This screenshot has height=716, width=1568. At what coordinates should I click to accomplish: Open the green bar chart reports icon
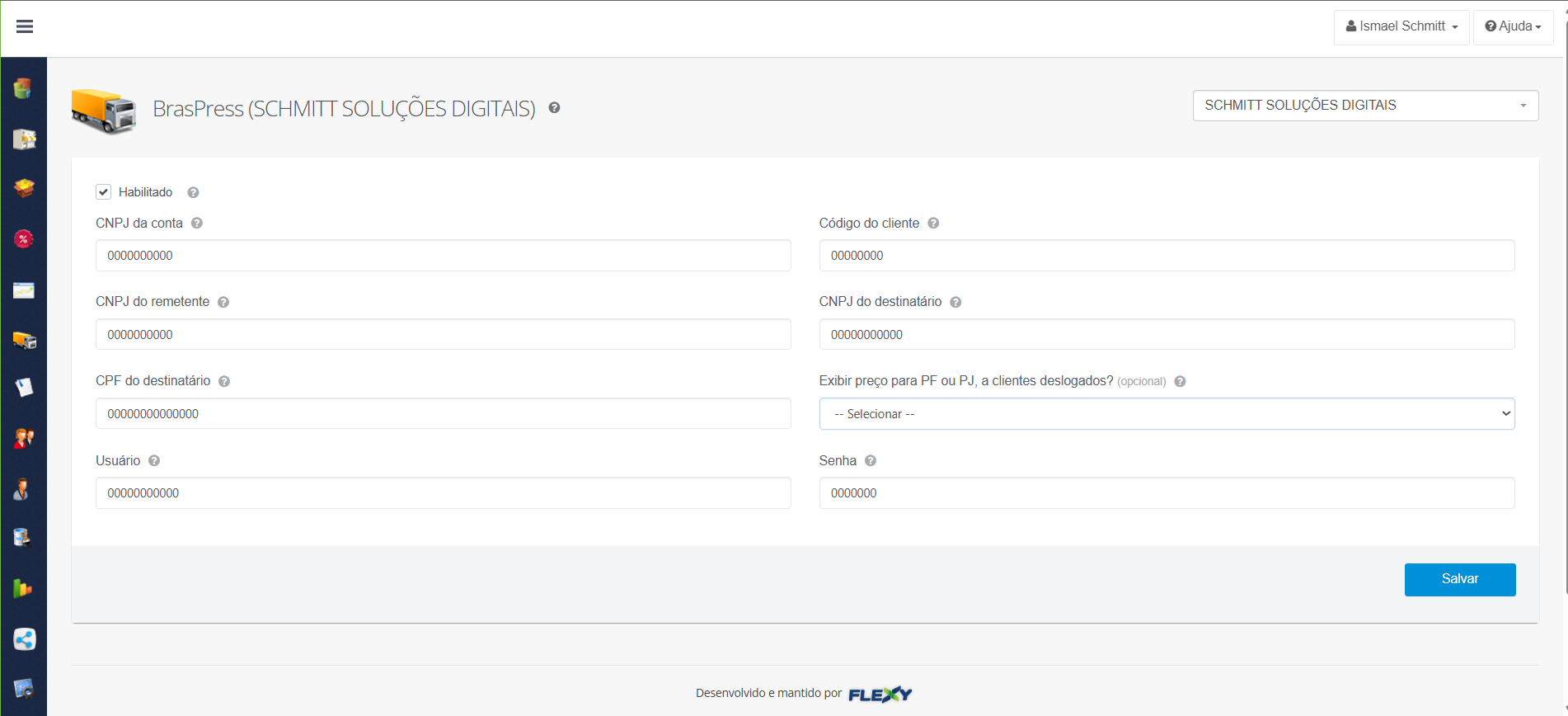click(23, 588)
